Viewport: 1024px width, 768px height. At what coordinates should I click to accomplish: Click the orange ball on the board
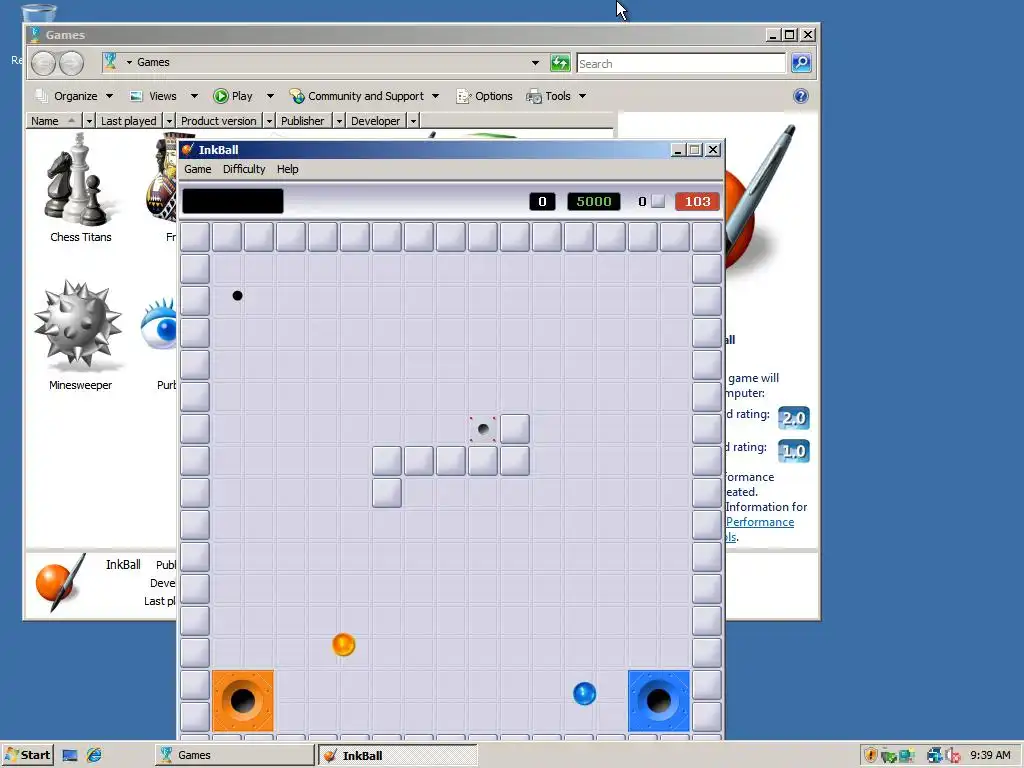tap(344, 645)
